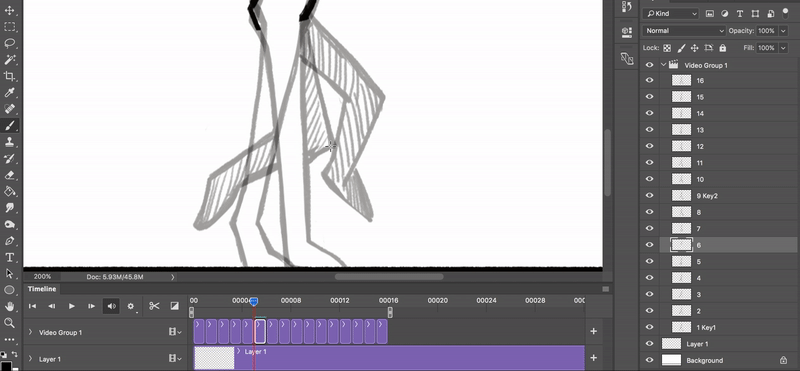Open Video Group 1 track filmstrip menu

pos(175,332)
